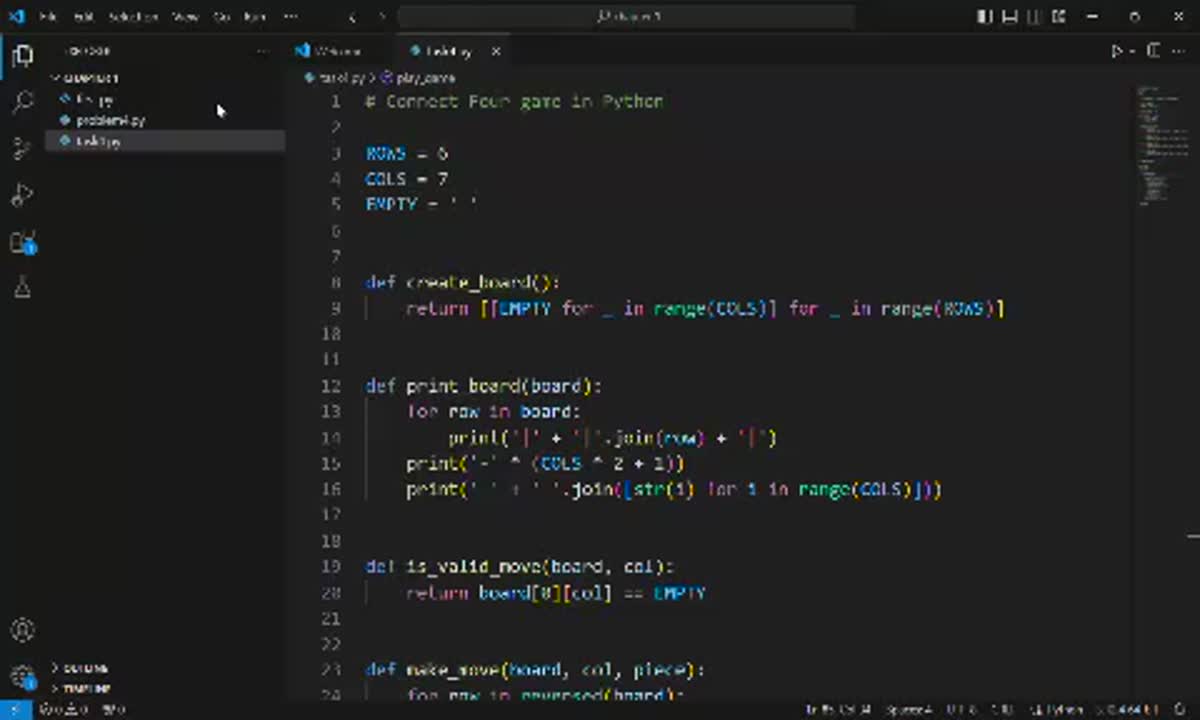Click the command center search box
The width and height of the screenshot is (1200, 720).
point(627,17)
